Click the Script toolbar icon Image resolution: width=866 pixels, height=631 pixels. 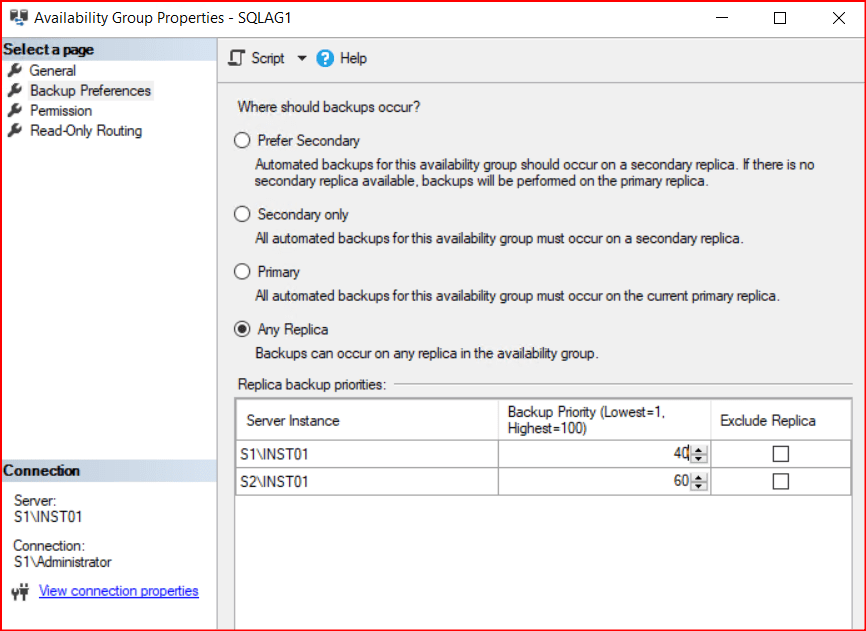click(x=237, y=58)
